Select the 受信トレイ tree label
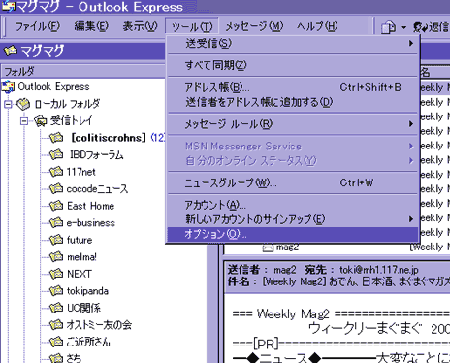450x363 pixels. coord(71,121)
